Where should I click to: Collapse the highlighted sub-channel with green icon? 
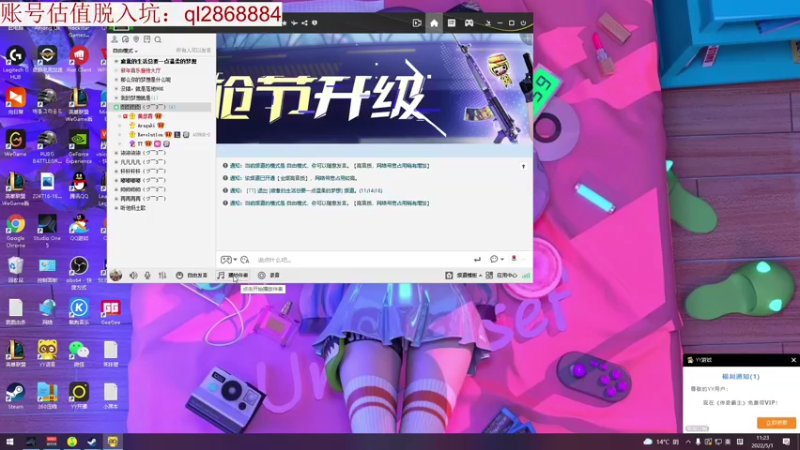(x=116, y=107)
